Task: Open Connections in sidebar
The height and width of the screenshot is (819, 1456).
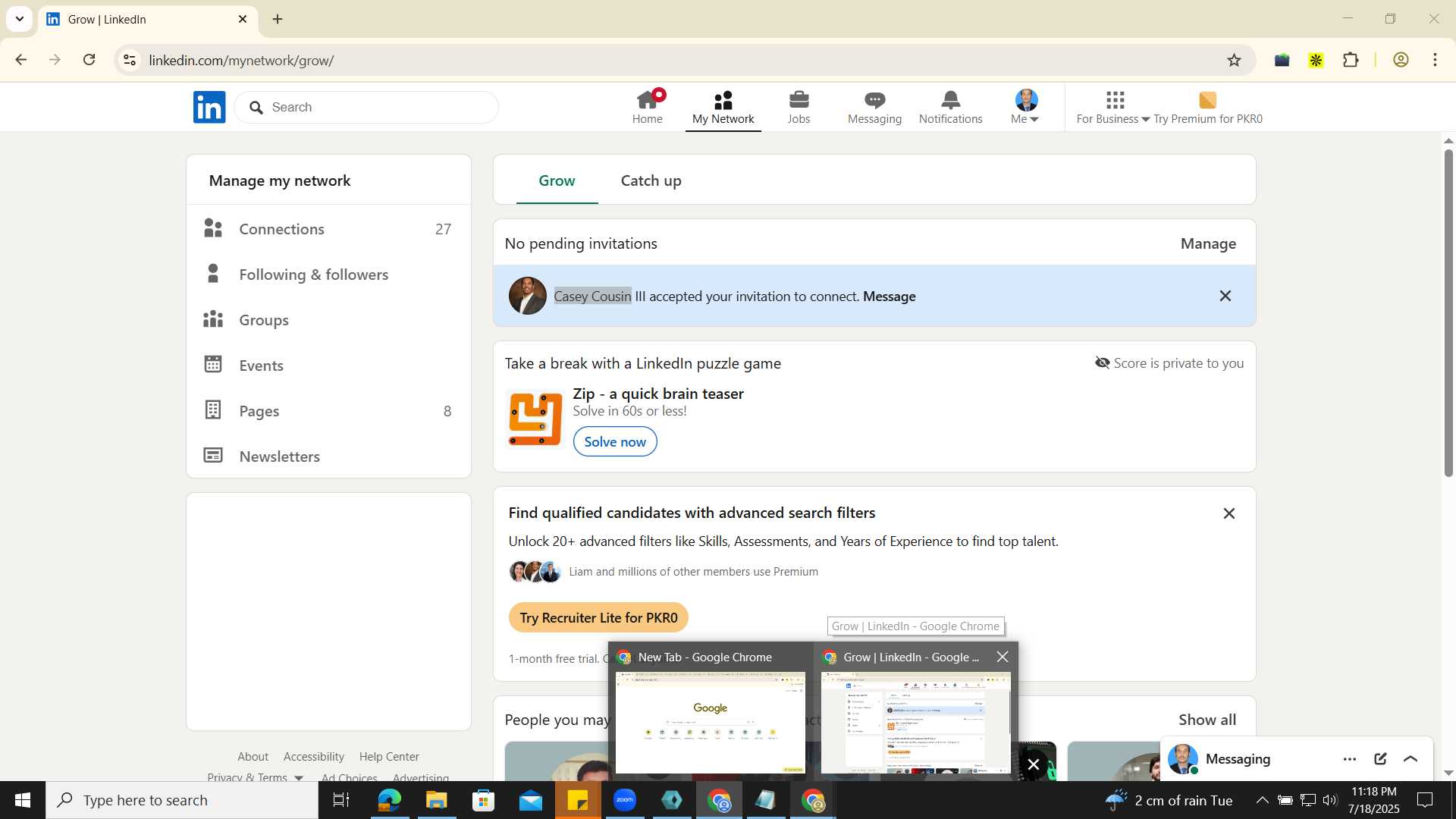Action: [328, 229]
